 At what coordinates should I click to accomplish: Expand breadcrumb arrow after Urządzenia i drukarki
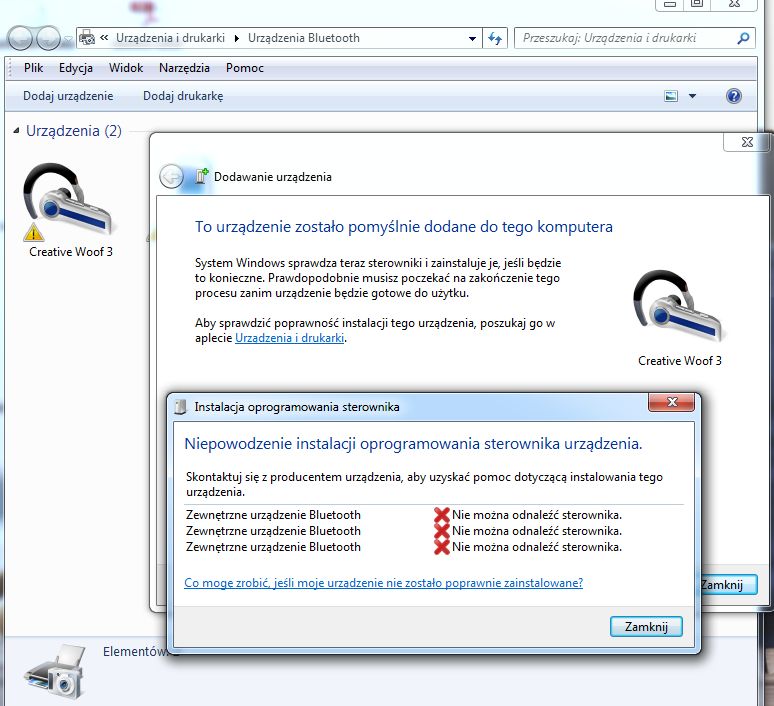[237, 38]
